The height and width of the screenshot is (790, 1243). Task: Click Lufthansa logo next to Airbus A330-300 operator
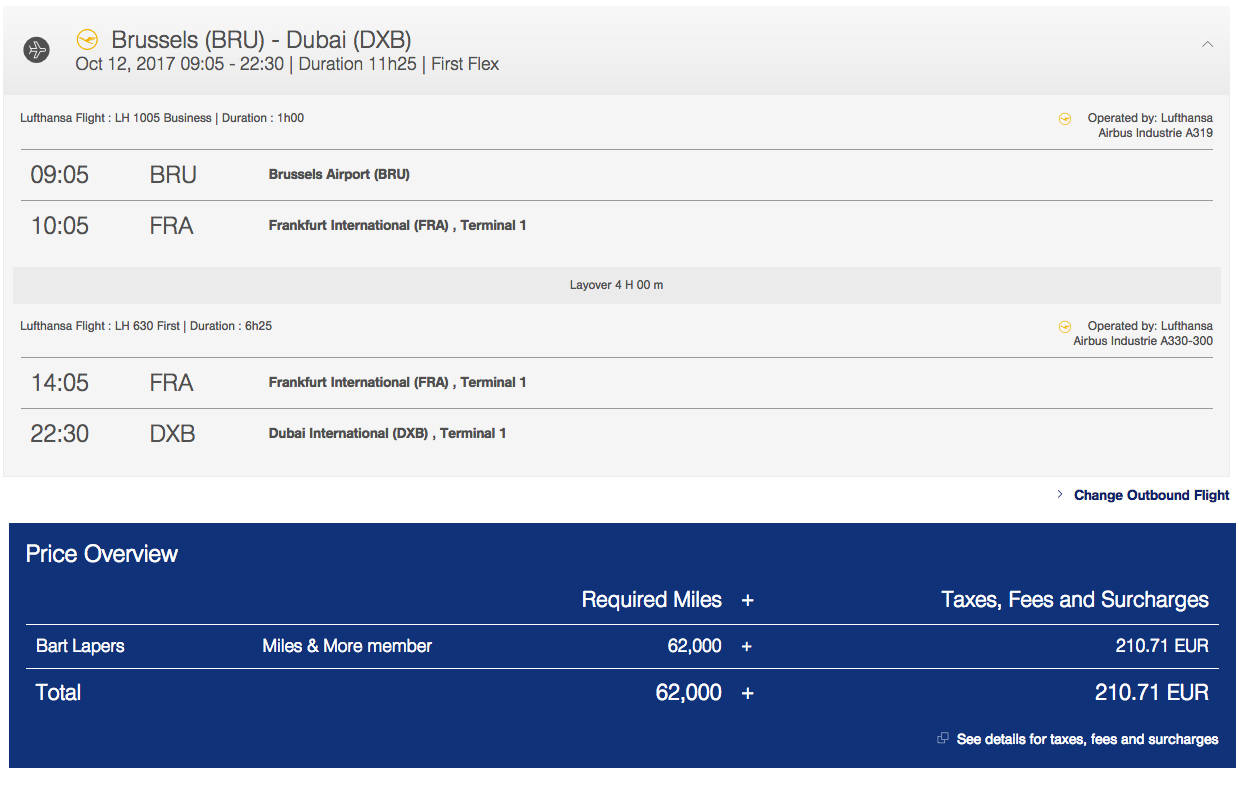[x=1065, y=326]
